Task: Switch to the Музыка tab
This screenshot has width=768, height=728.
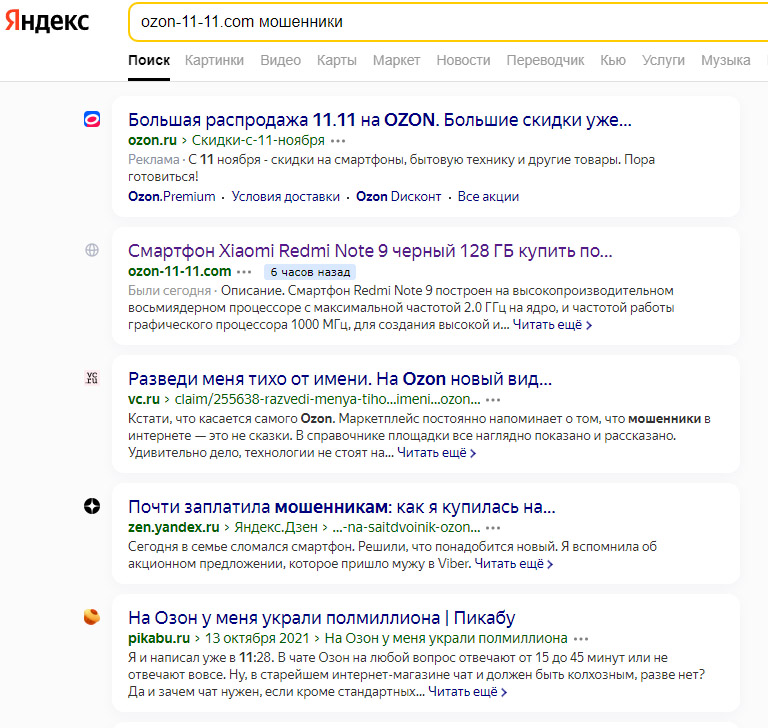Action: tap(725, 60)
